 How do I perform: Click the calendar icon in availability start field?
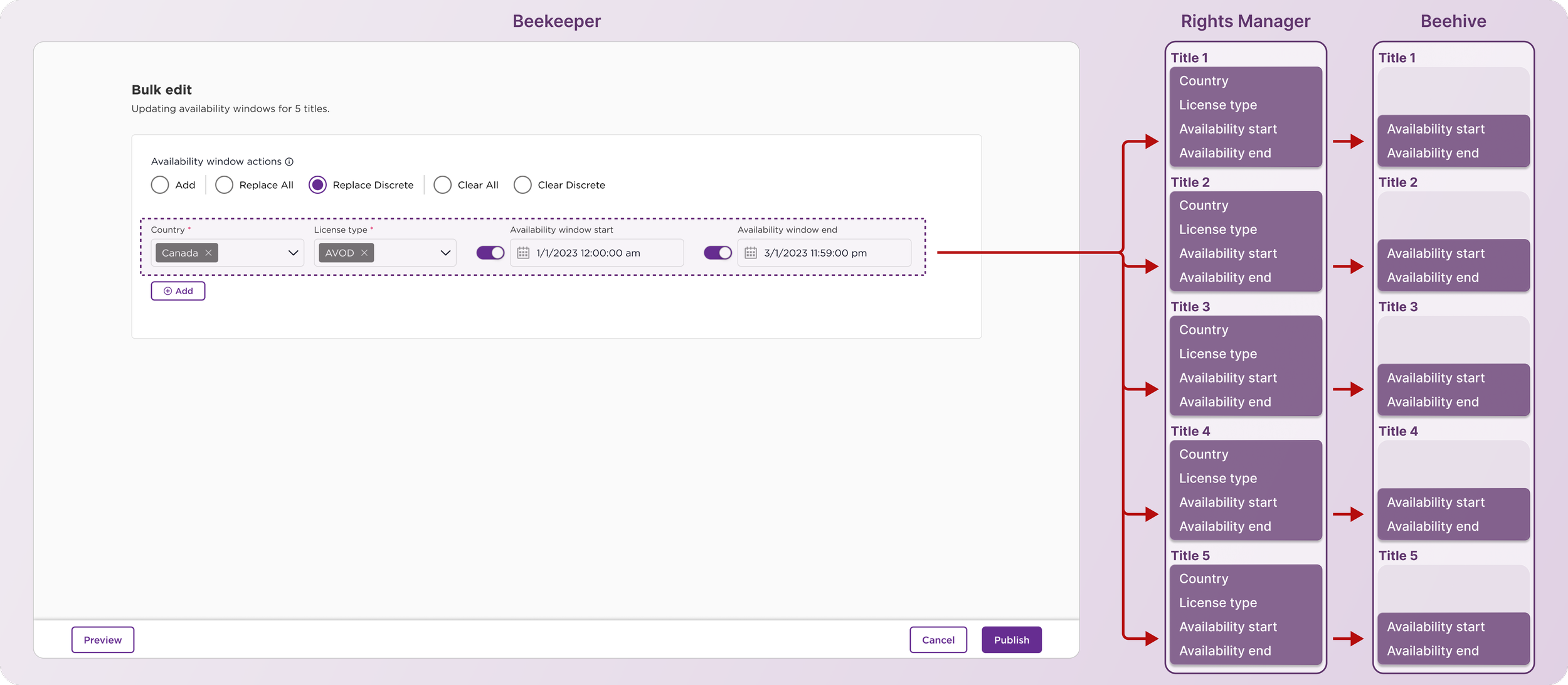coord(523,253)
